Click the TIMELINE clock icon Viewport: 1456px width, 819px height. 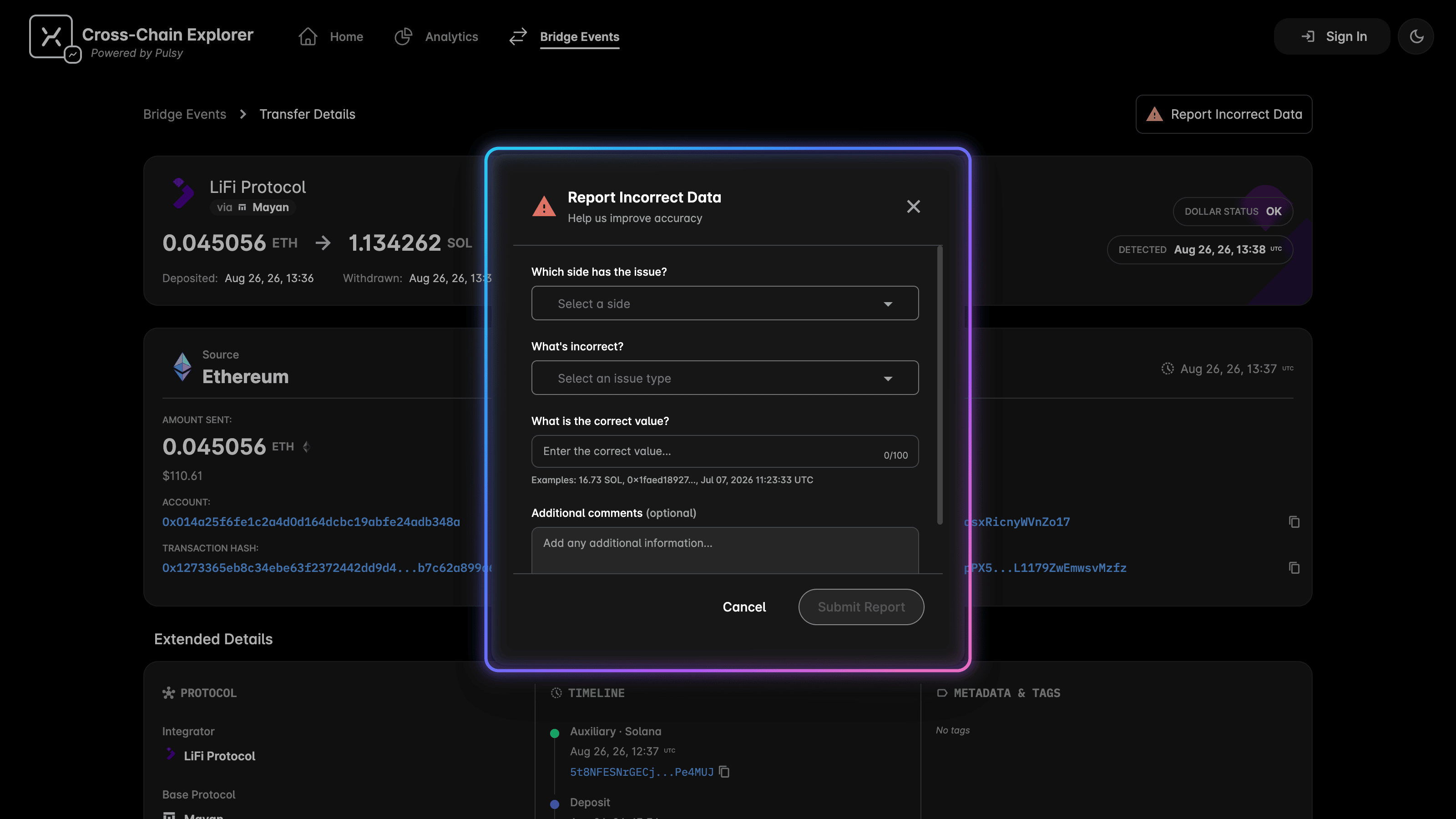(556, 693)
